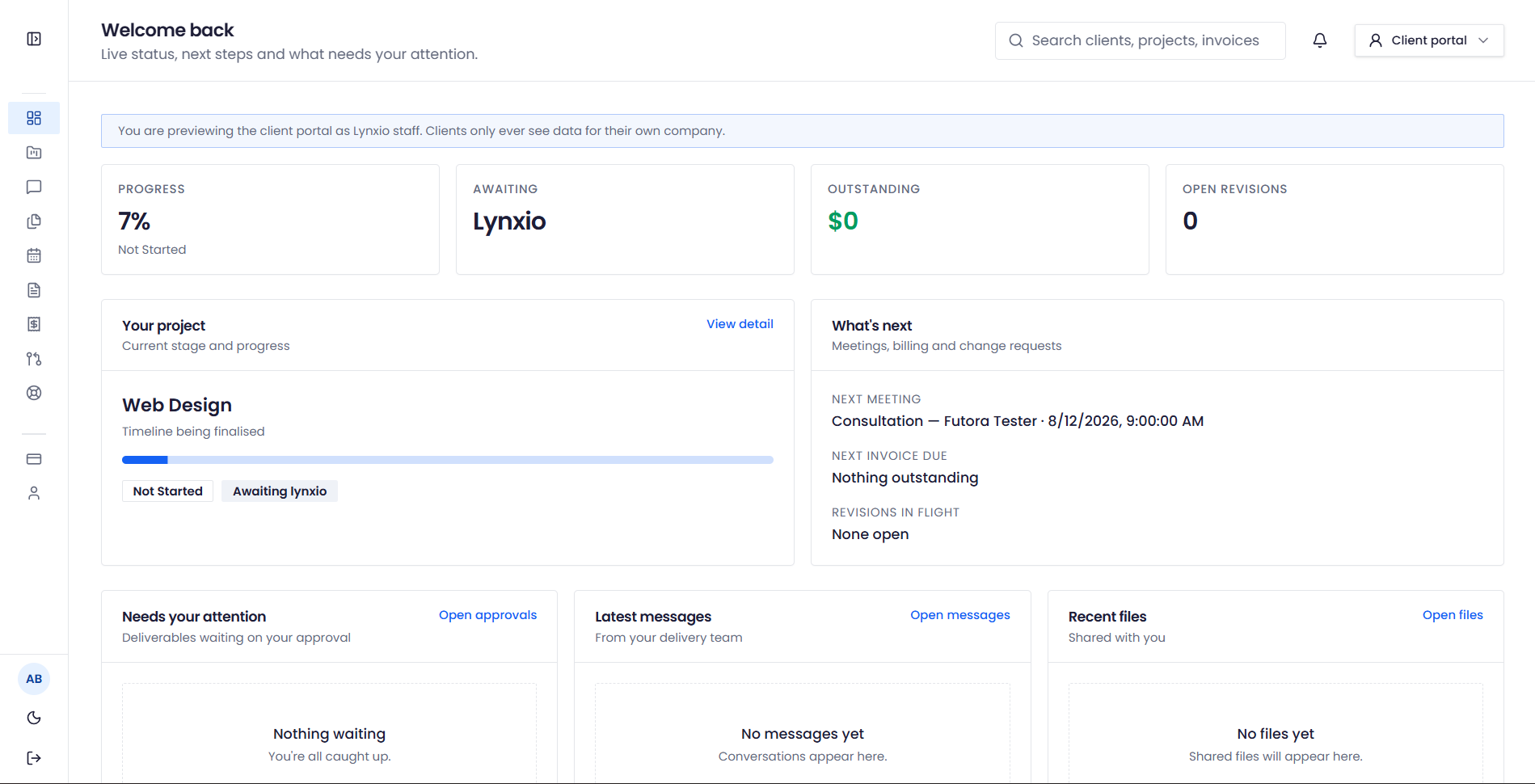The image size is (1535, 784).
Task: Open notifications bell icon
Action: (x=1320, y=40)
